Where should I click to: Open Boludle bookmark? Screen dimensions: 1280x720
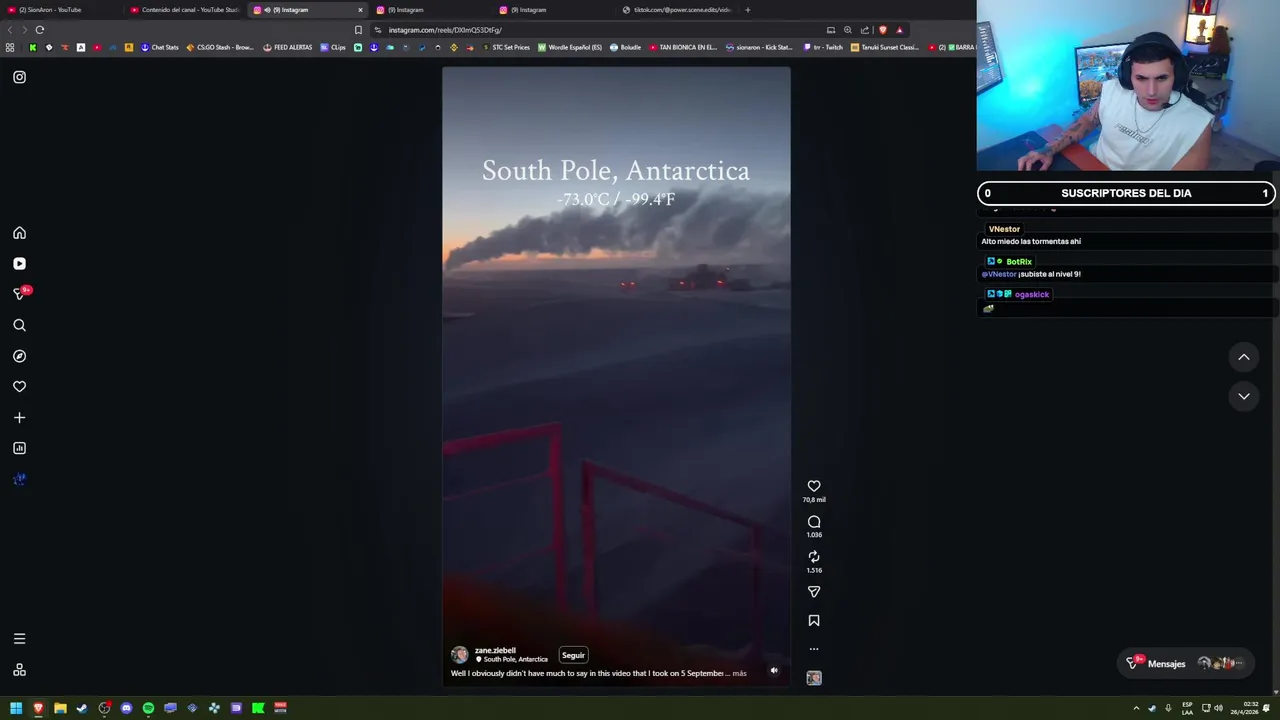(625, 47)
